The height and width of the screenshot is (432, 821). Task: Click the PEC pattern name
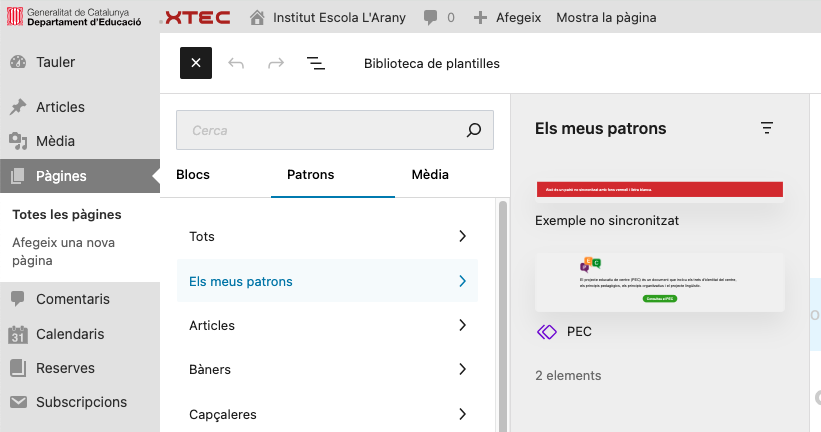[x=579, y=331]
